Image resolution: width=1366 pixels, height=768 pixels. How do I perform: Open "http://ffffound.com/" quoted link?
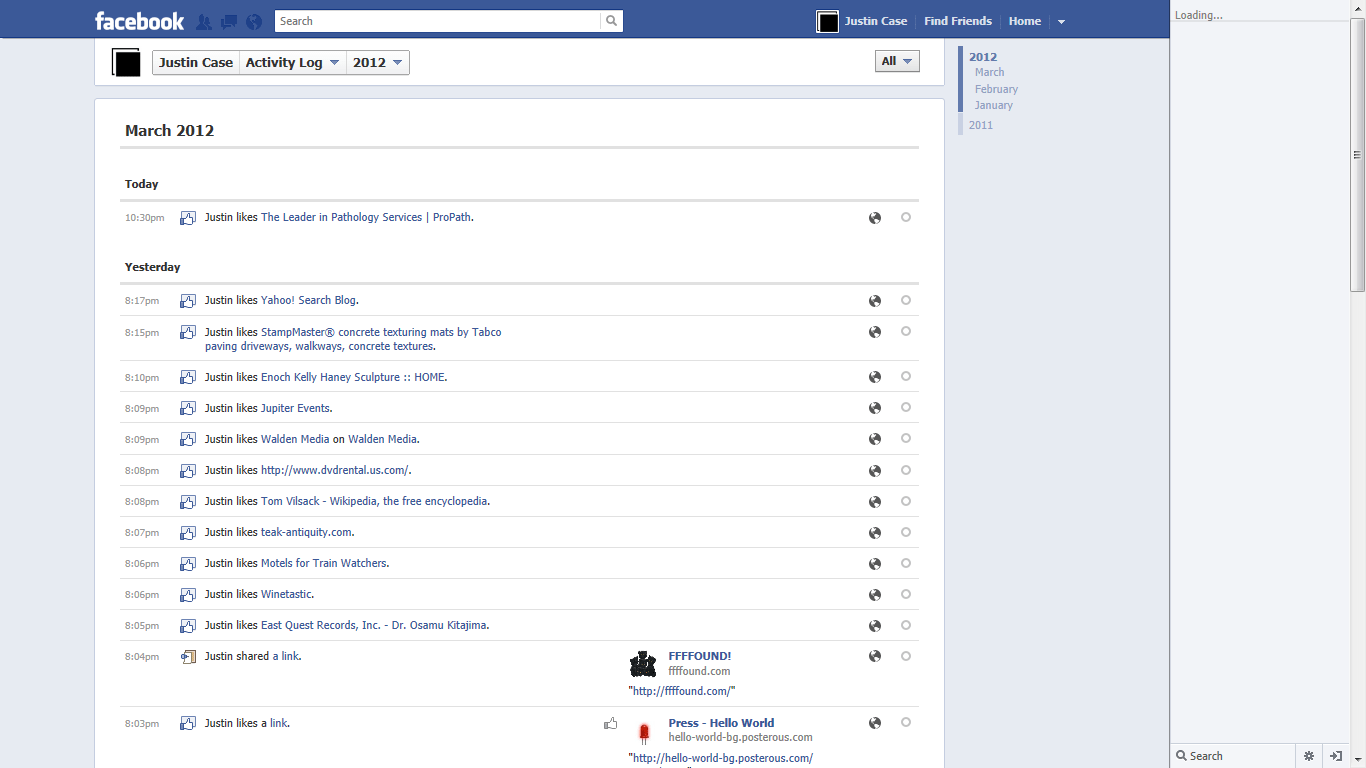pos(682,691)
